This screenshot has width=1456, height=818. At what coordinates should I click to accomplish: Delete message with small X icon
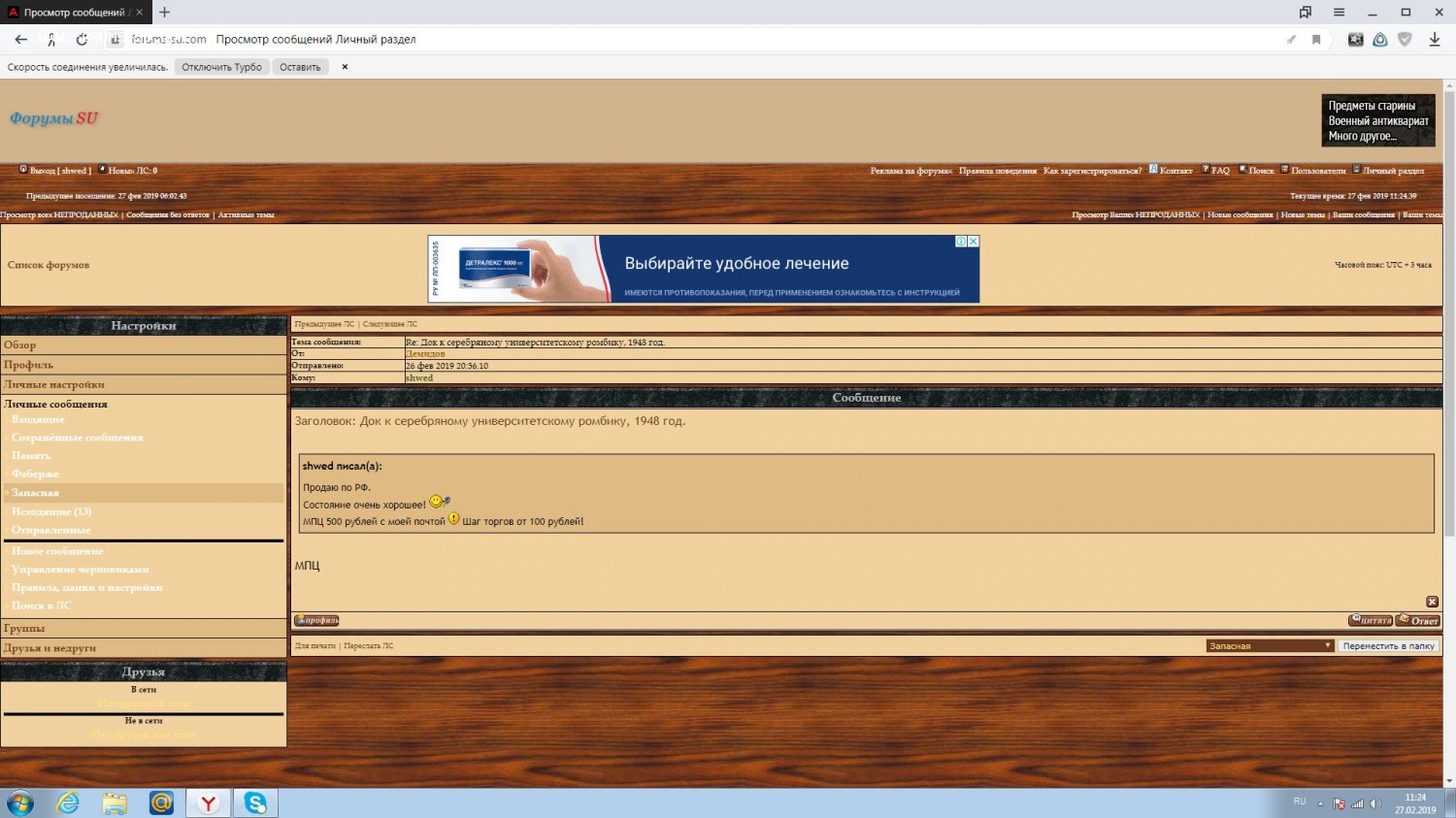pos(1432,602)
